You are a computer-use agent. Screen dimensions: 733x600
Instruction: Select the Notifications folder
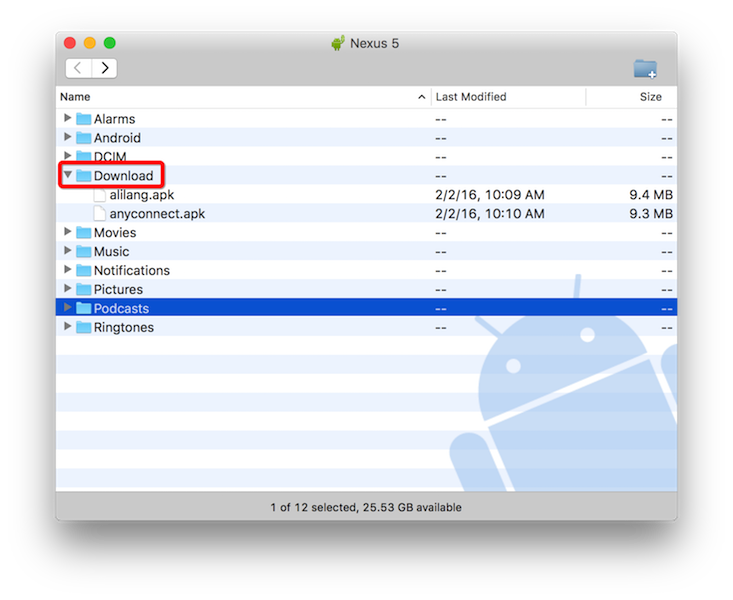tap(131, 271)
